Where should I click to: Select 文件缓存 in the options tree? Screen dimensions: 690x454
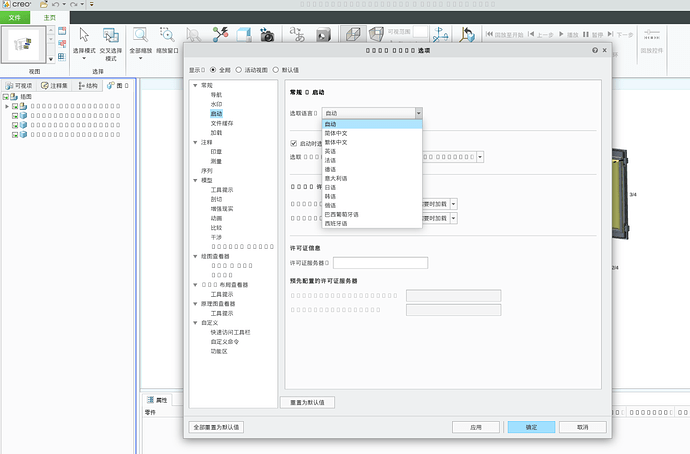coord(222,122)
